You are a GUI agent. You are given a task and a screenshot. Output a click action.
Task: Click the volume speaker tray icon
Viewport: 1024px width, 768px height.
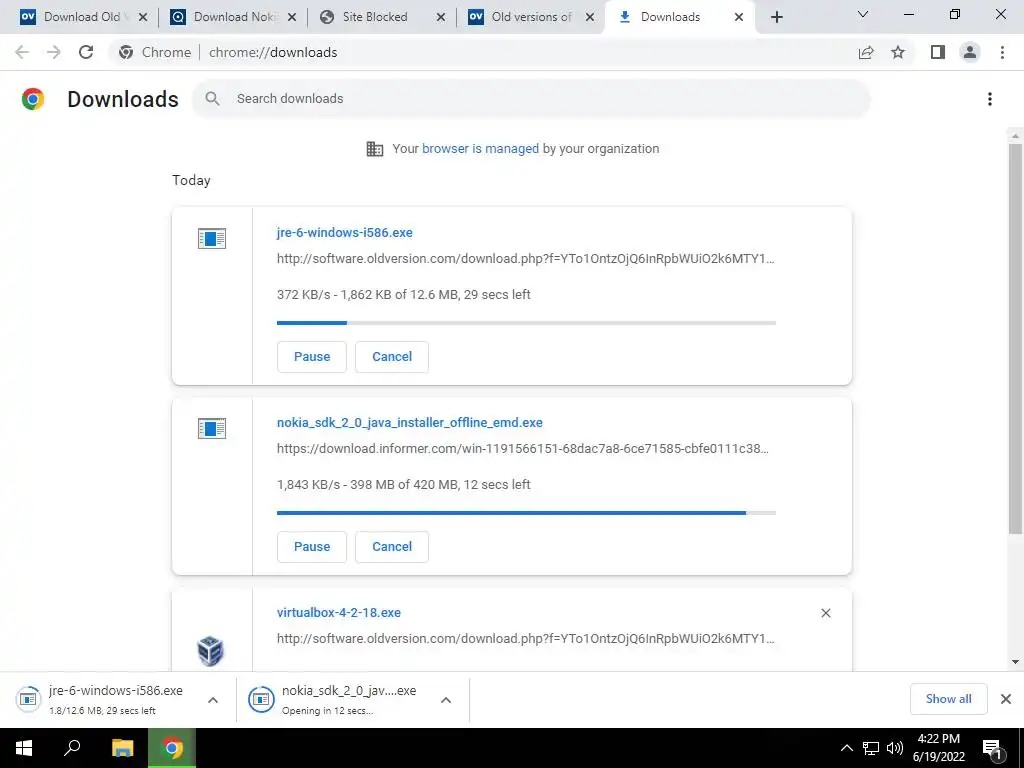pyautogui.click(x=895, y=748)
